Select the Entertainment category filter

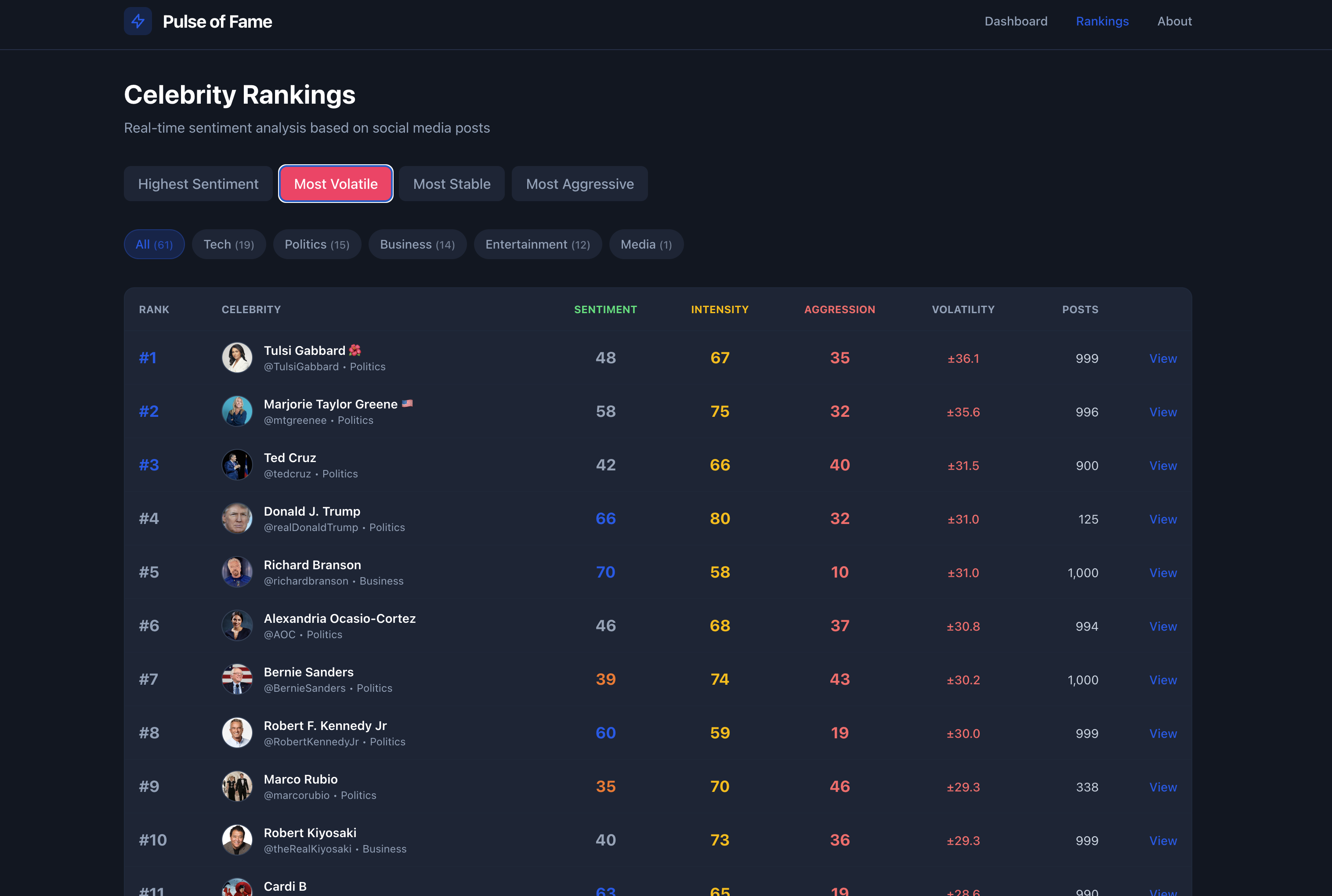click(537, 244)
